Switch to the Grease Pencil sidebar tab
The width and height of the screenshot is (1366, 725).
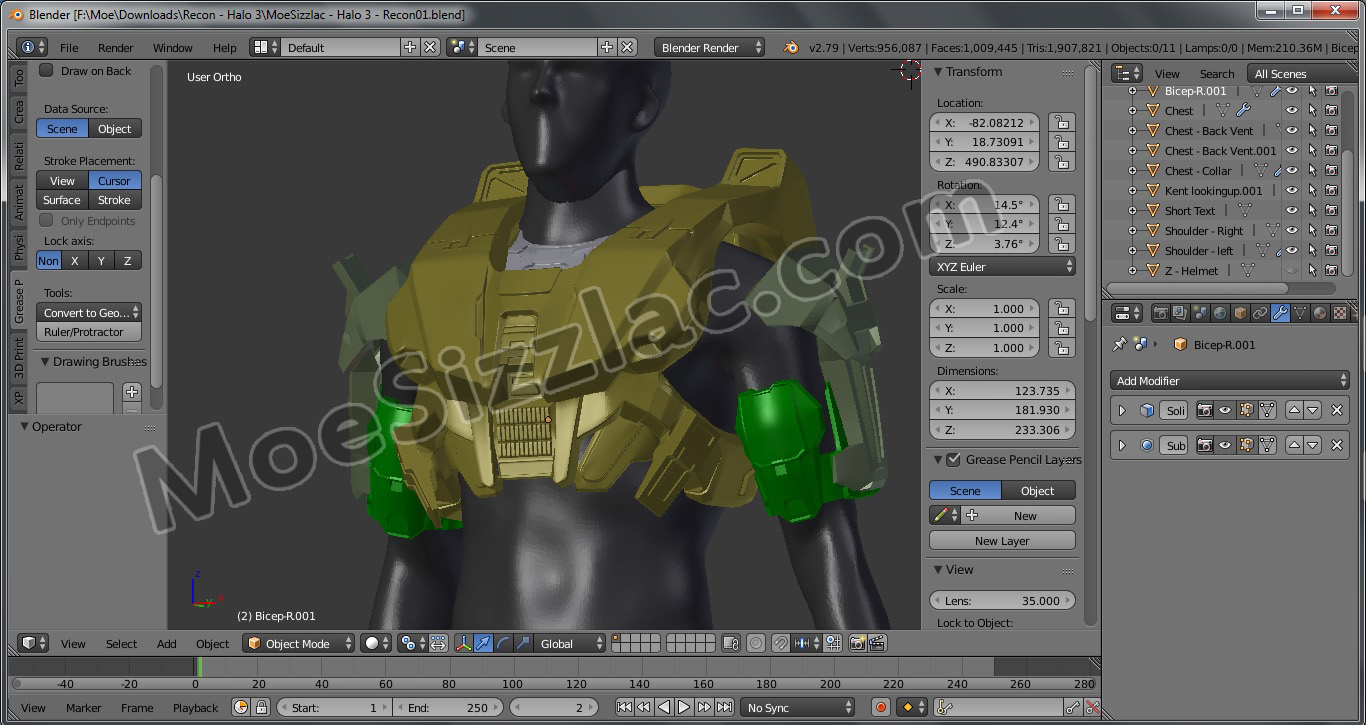click(x=18, y=302)
